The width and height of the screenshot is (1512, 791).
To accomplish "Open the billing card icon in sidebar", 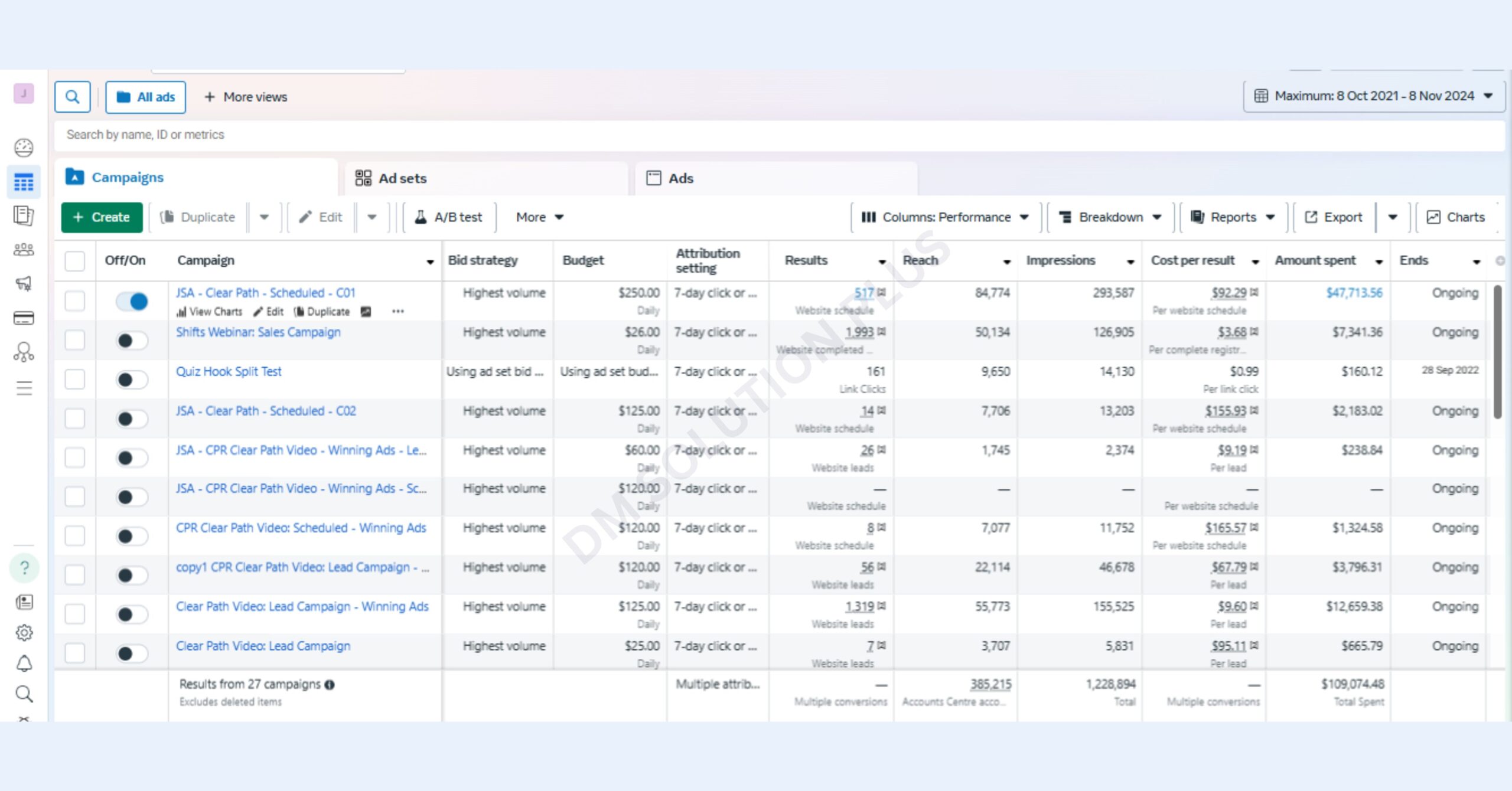I will point(24,318).
